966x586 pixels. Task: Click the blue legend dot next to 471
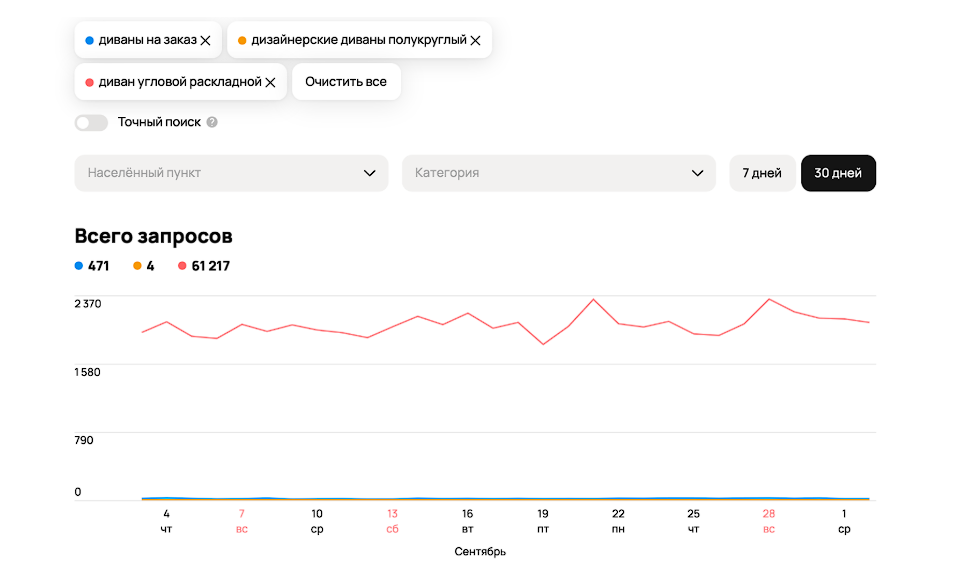(x=79, y=266)
